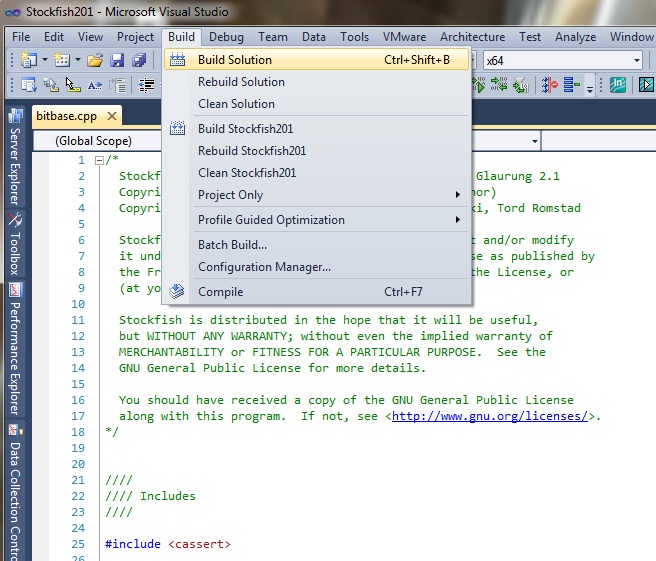The height and width of the screenshot is (561, 656).
Task: Open the x64 platform combo box
Action: (563, 61)
